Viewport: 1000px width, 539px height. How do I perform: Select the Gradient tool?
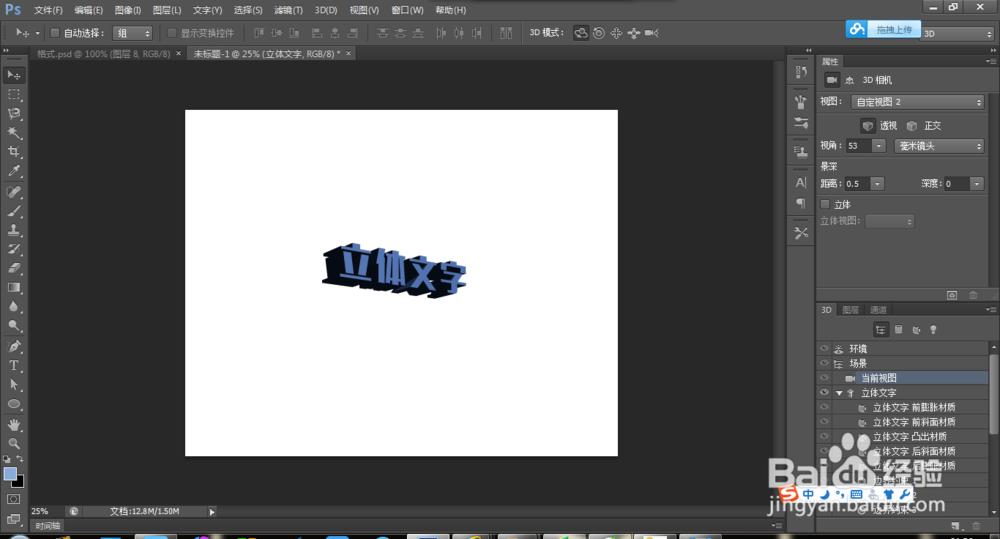click(x=13, y=288)
